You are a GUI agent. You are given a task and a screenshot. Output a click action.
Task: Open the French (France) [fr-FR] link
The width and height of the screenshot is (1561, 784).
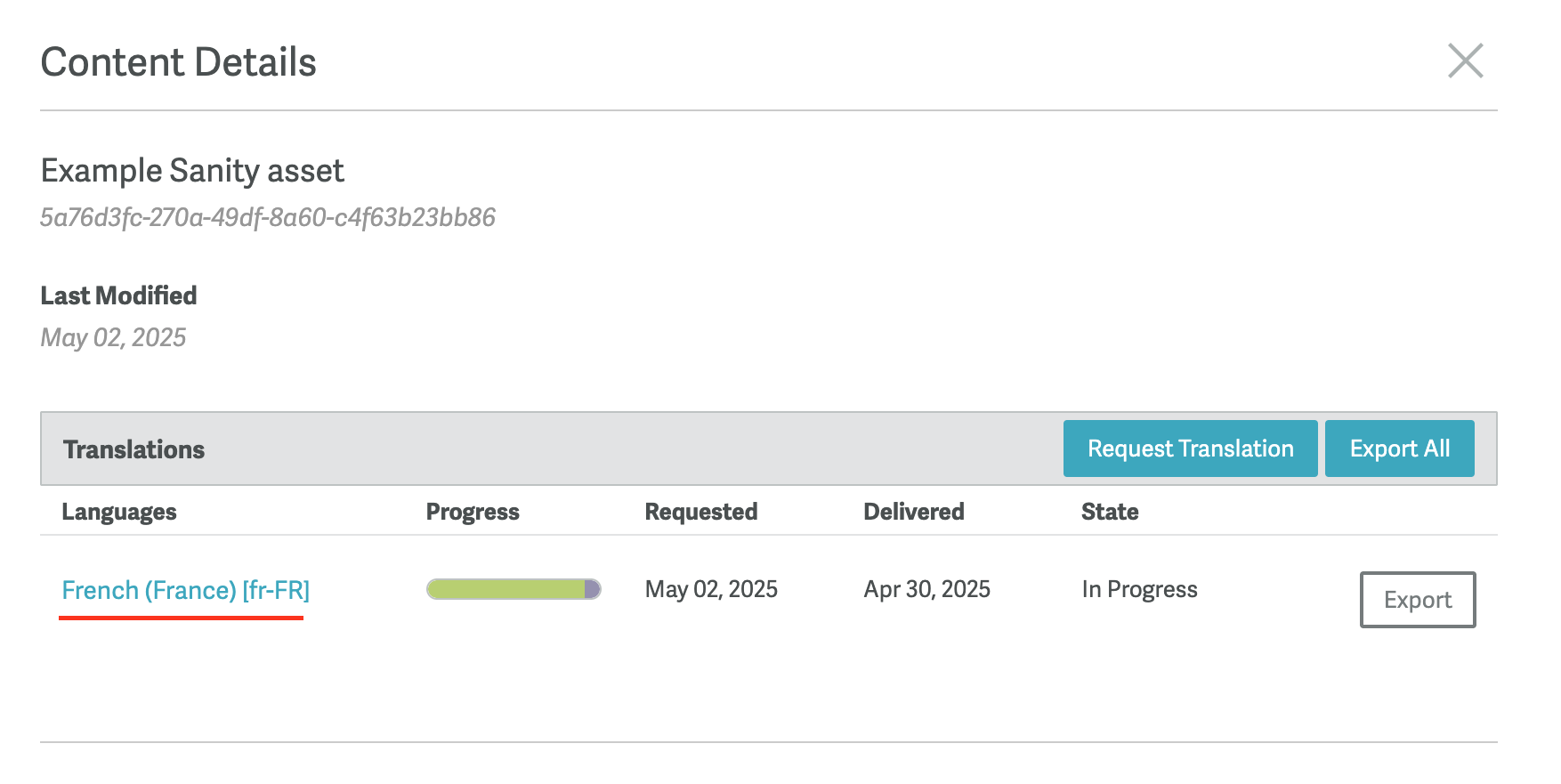(185, 590)
